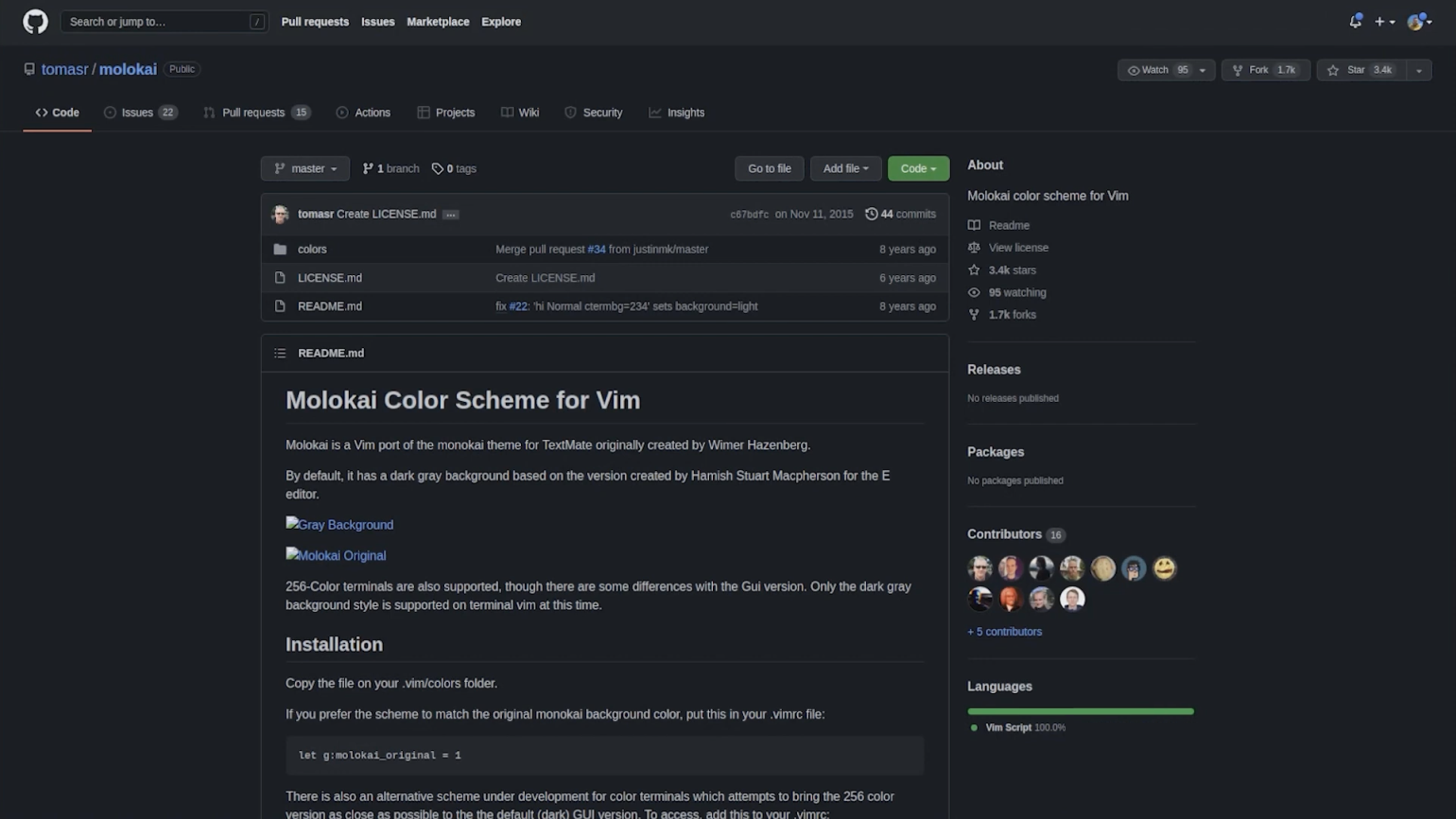The image size is (1456, 819).
Task: View the + 5 contributors link
Action: point(1004,632)
